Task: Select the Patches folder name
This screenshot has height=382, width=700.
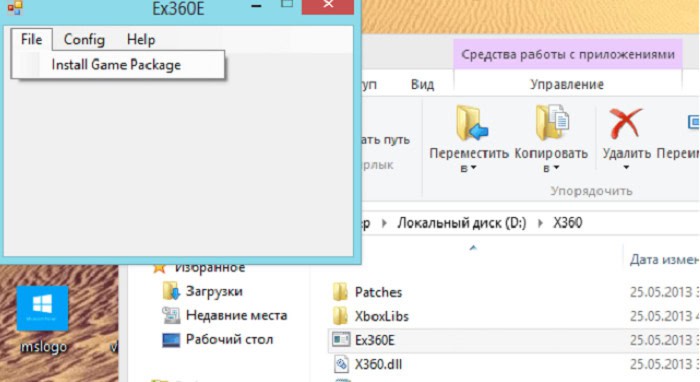Action: [378, 292]
